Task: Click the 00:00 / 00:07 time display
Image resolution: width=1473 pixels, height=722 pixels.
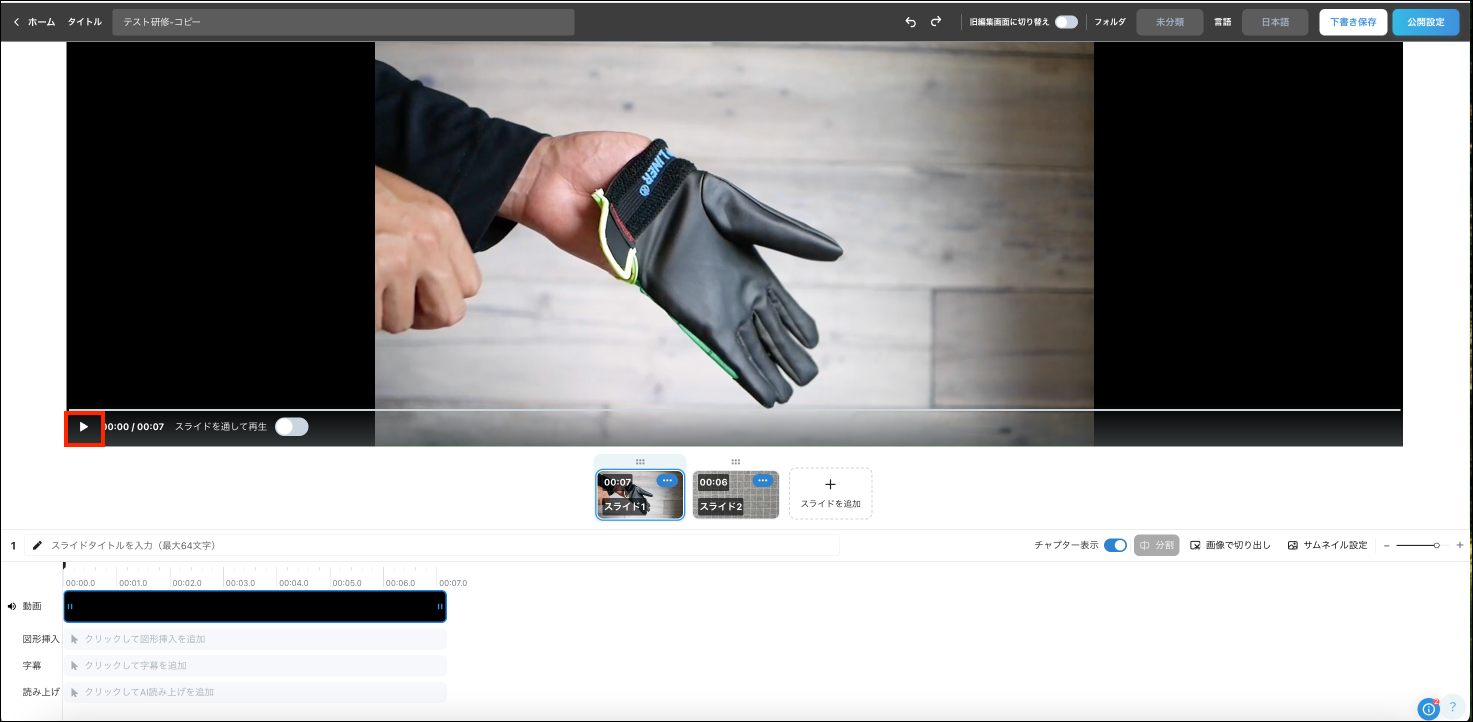Action: coord(134,427)
